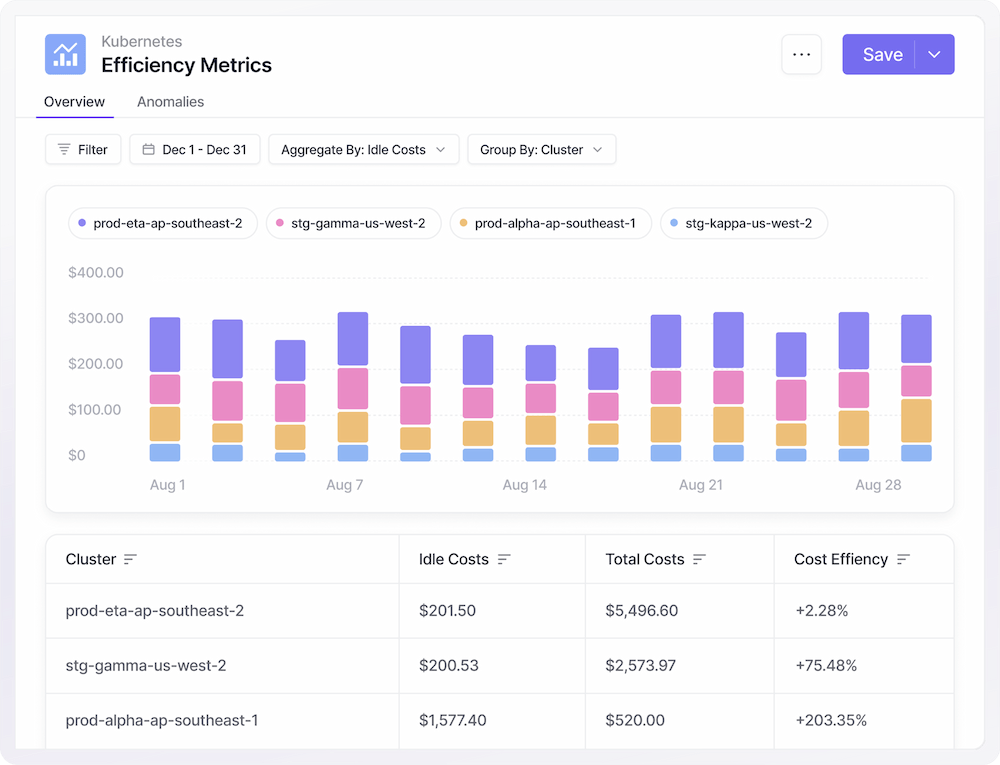Open the Dec 1 - Dec 31 date picker
1000x765 pixels.
click(x=195, y=150)
